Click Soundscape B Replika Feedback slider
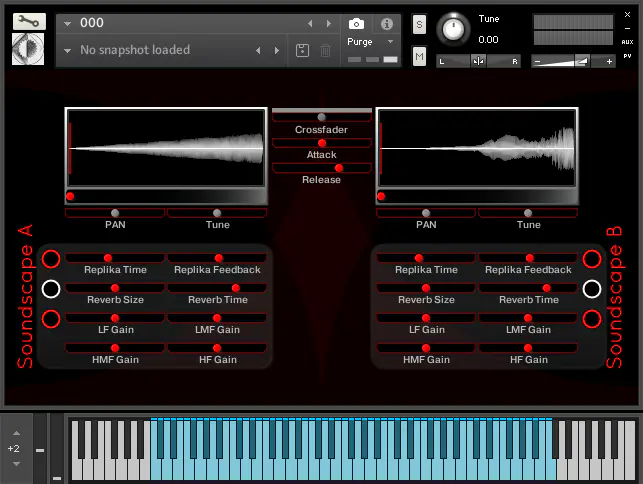The width and height of the screenshot is (643, 484). coord(528,258)
